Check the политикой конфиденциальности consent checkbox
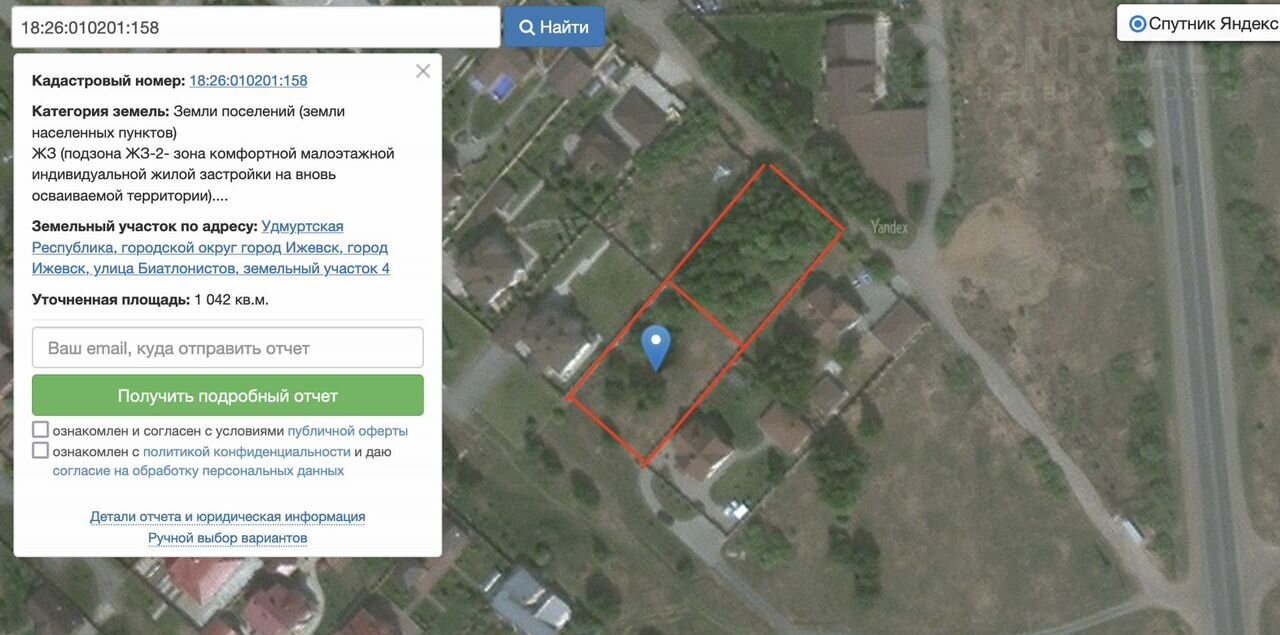This screenshot has width=1280, height=635. point(41,450)
